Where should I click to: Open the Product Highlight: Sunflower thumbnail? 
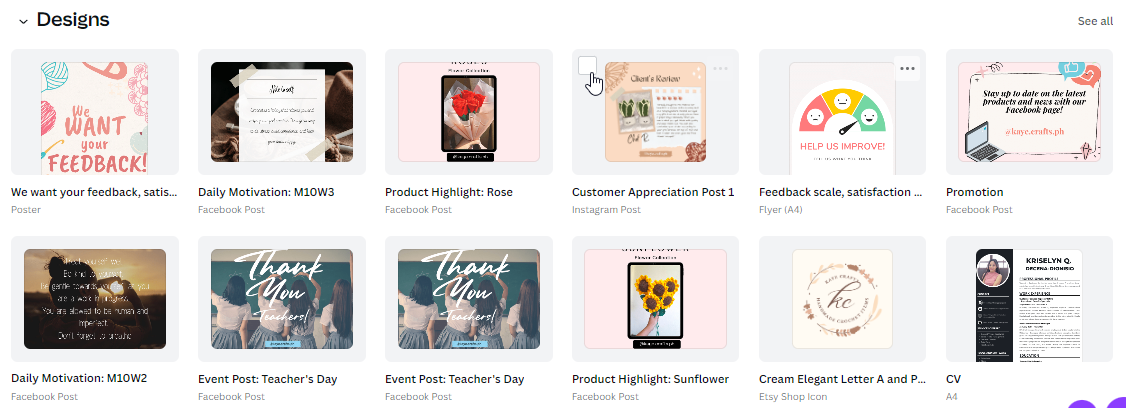tap(656, 299)
